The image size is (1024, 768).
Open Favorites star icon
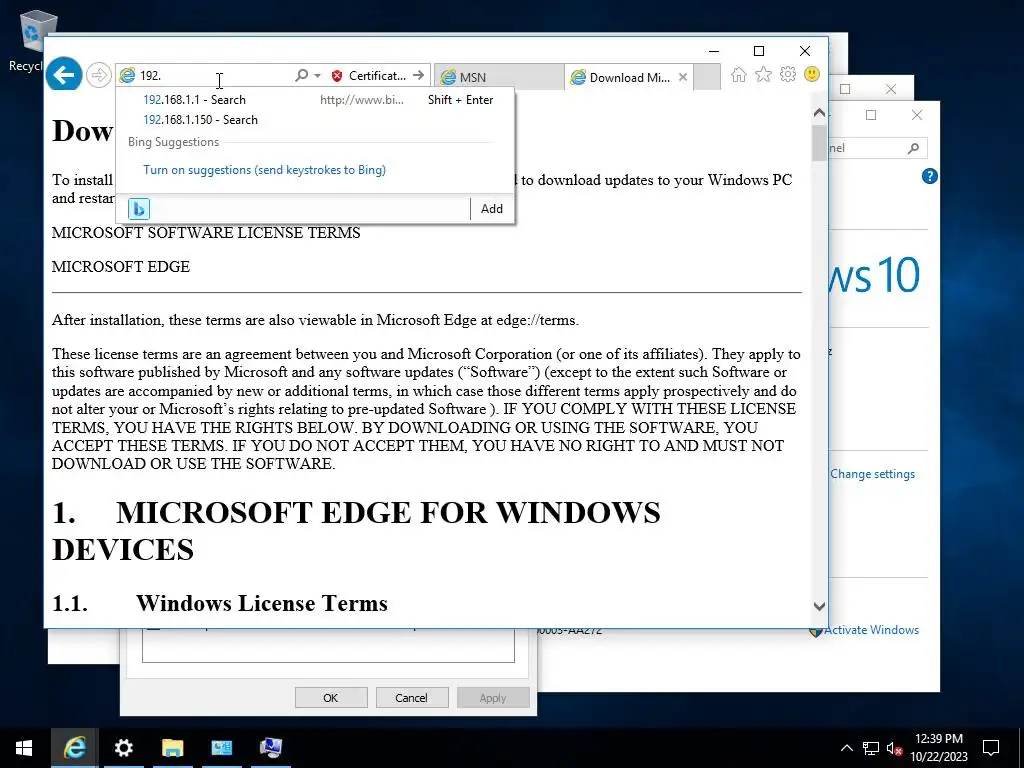[x=763, y=74]
